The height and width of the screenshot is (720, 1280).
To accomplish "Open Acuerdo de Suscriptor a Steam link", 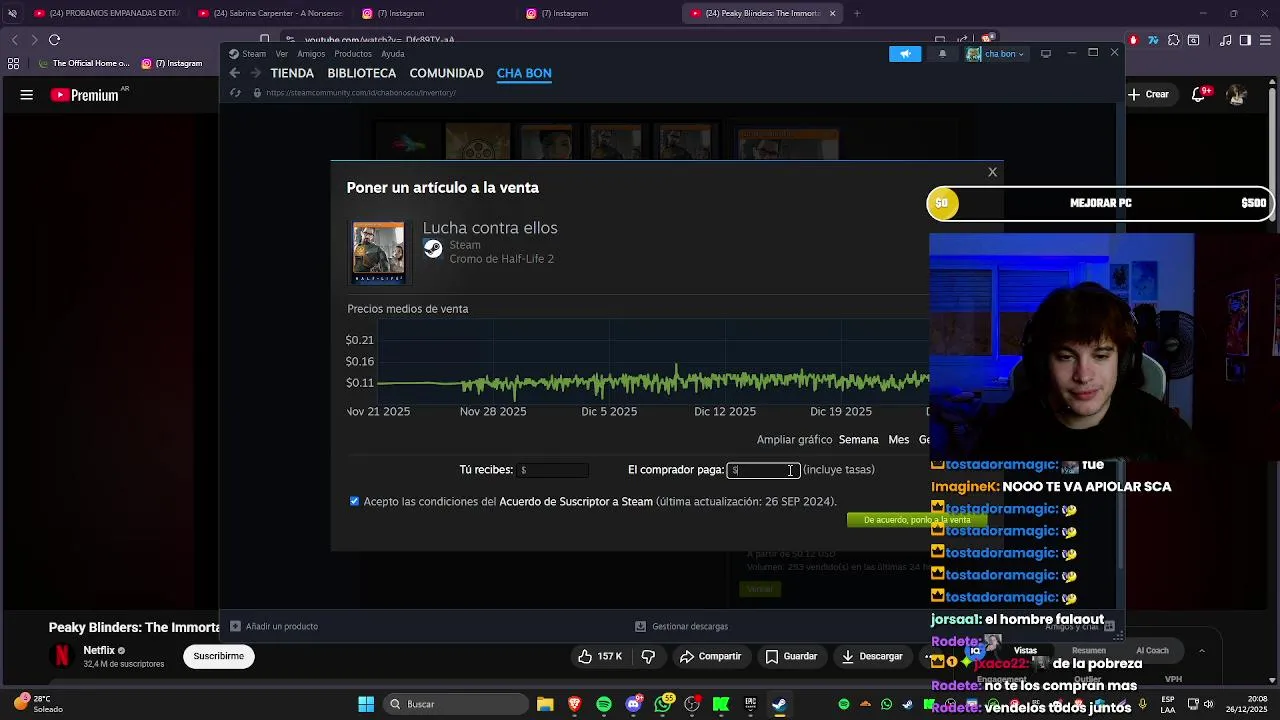I will 576,501.
